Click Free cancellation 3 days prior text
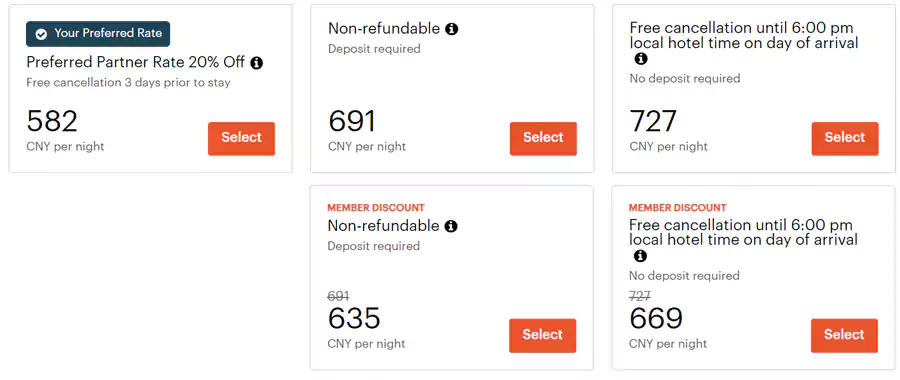 pyautogui.click(x=129, y=83)
